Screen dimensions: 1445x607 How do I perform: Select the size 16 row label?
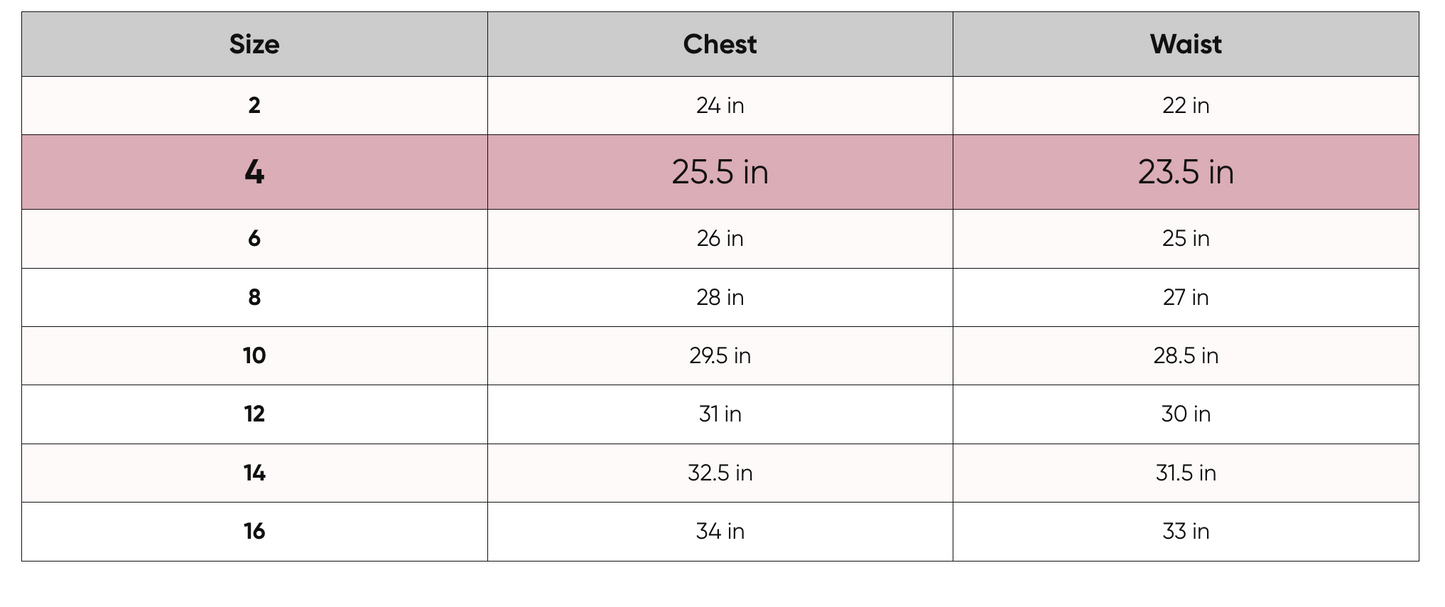[254, 531]
